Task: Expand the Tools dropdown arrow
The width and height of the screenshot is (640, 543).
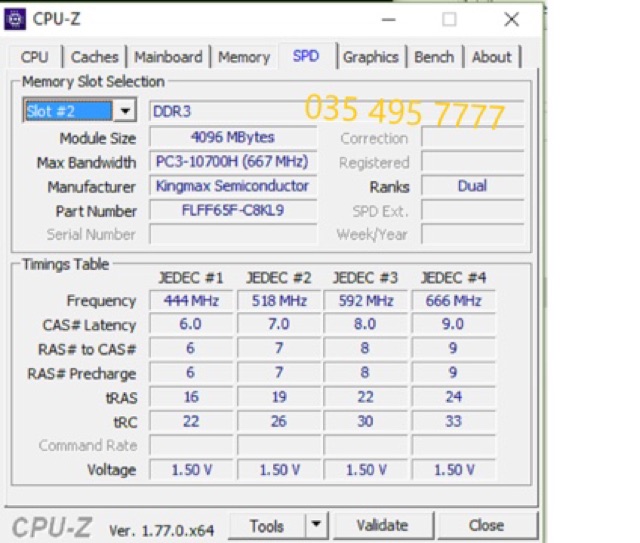Action: pos(316,525)
